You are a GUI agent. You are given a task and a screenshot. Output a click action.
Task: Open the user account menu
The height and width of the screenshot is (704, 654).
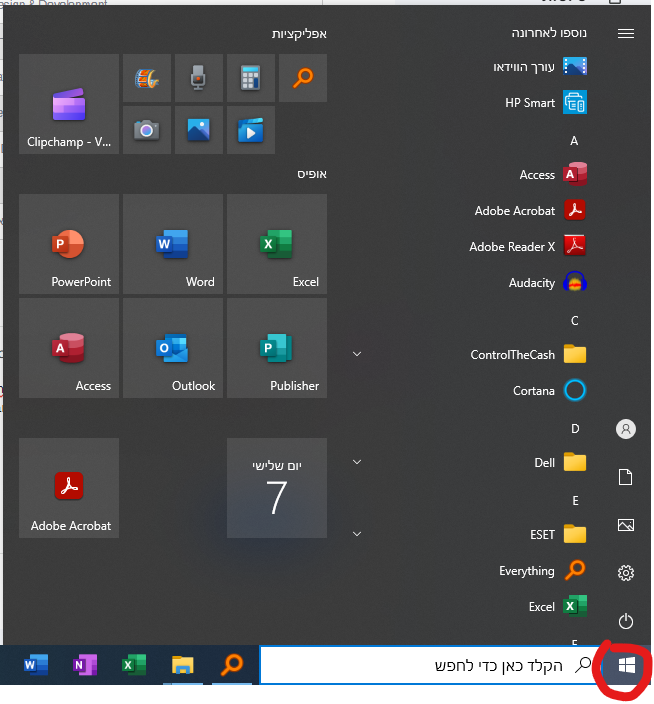click(626, 429)
